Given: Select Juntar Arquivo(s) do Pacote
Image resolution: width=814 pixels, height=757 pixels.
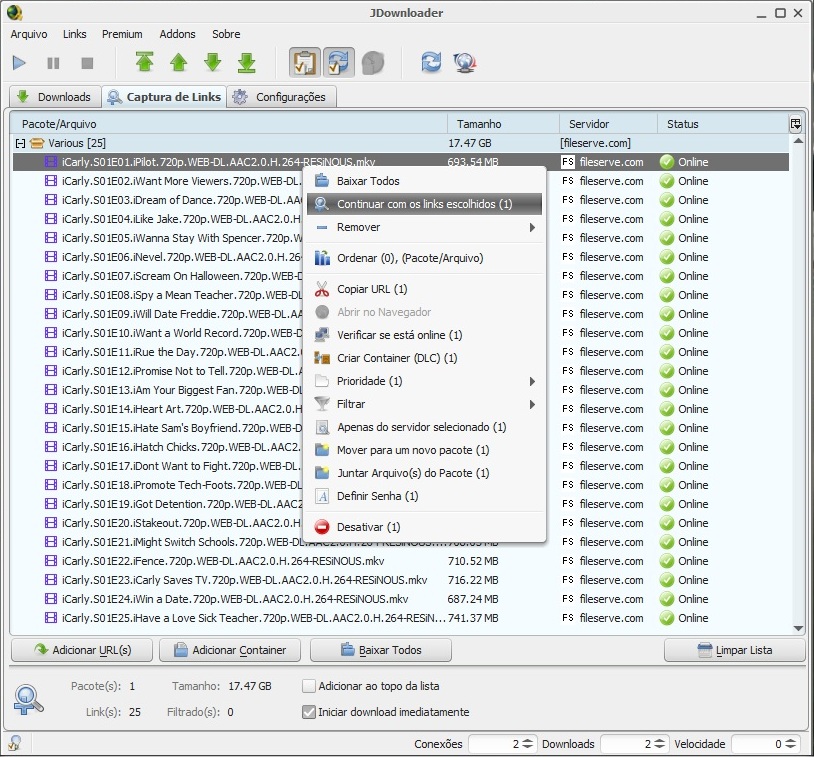Looking at the screenshot, I should tap(425, 473).
